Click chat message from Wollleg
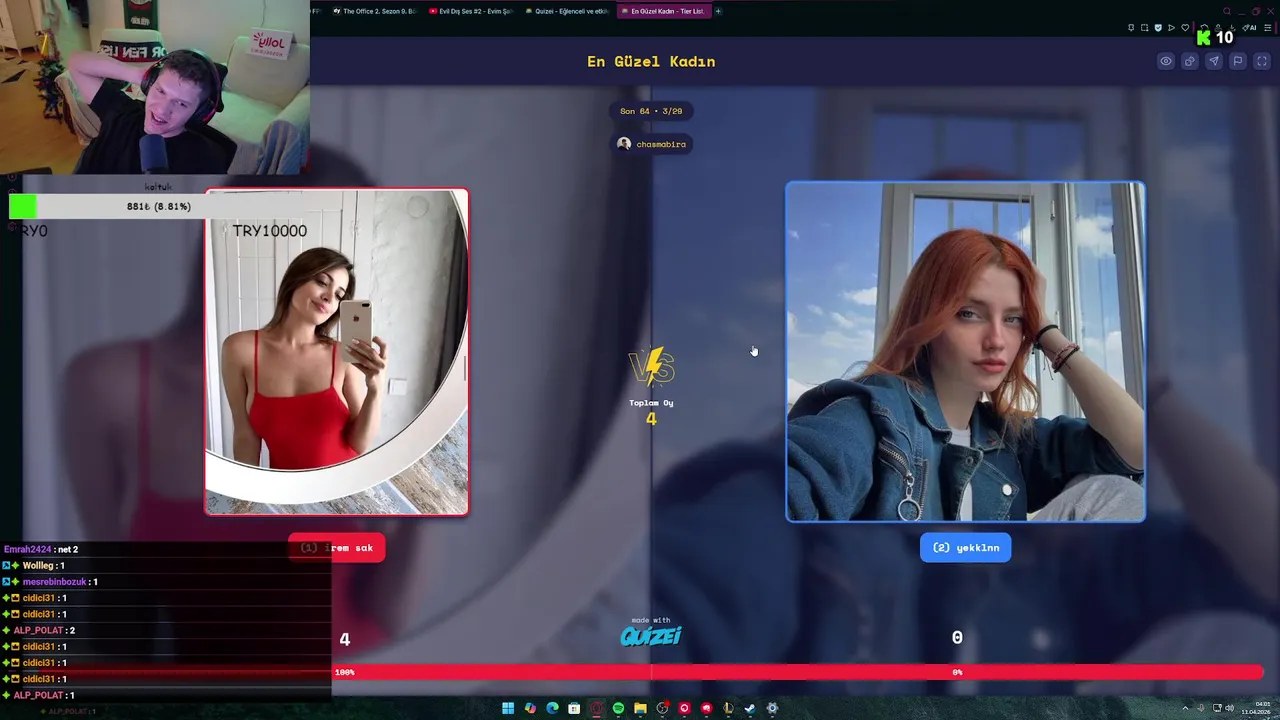The image size is (1280, 720). click(x=34, y=565)
